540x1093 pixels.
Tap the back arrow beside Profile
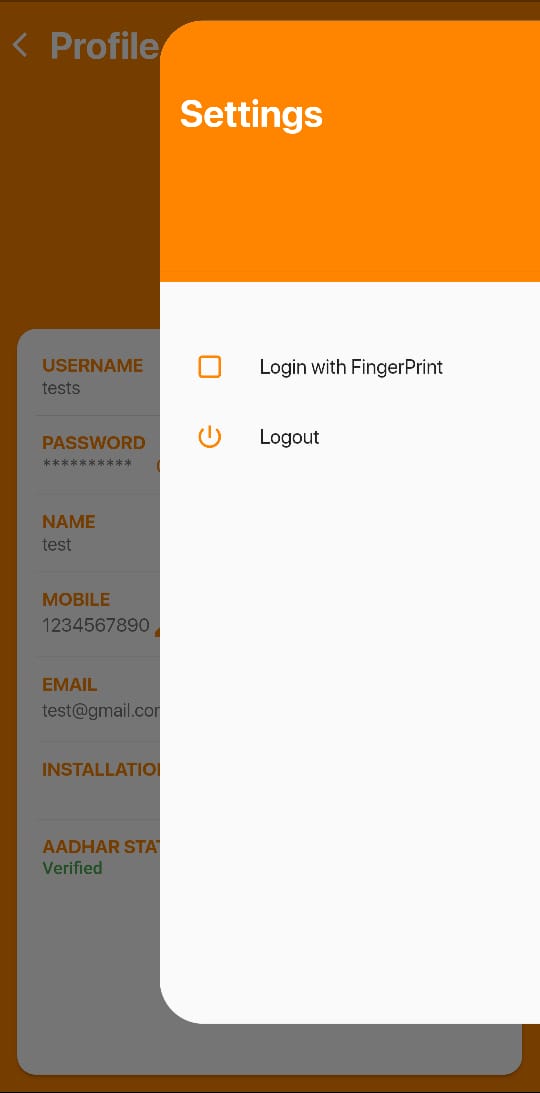[x=20, y=45]
